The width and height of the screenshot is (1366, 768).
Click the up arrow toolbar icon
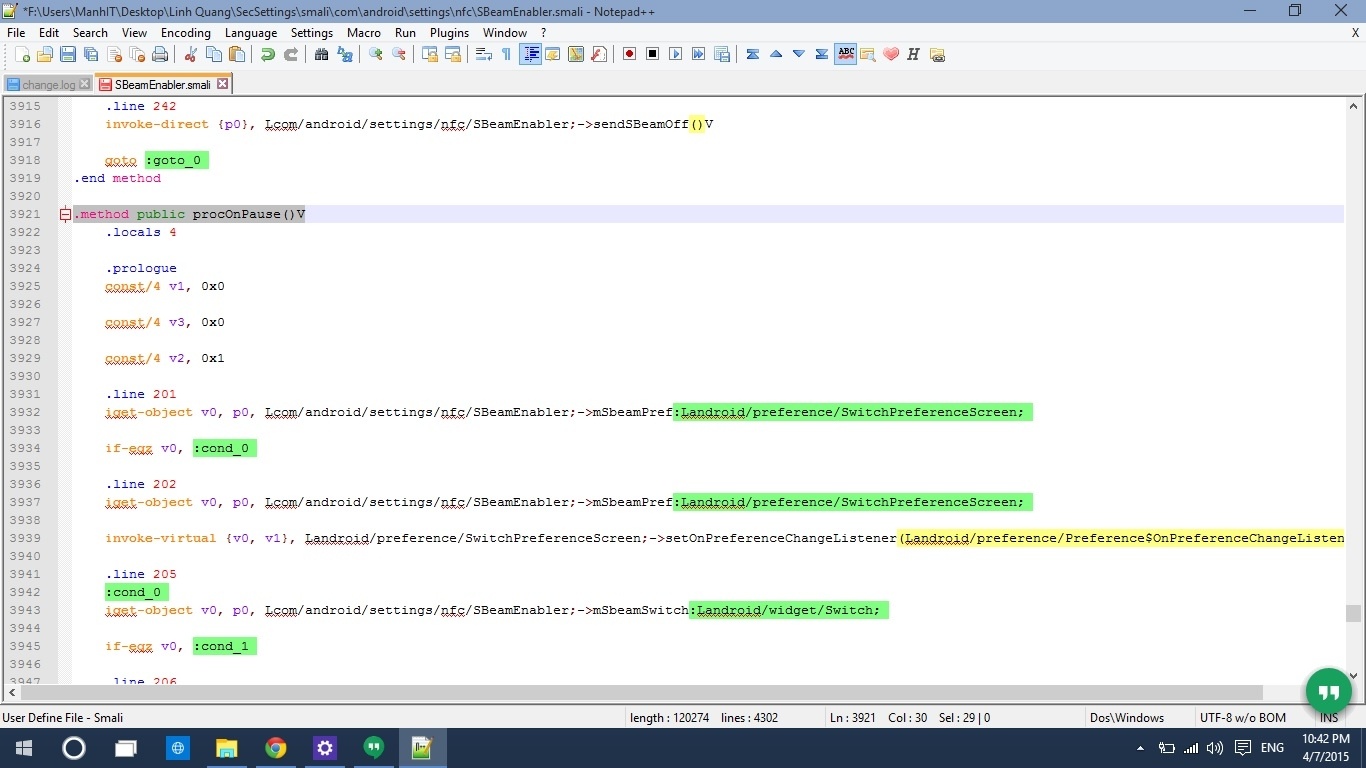click(x=775, y=54)
